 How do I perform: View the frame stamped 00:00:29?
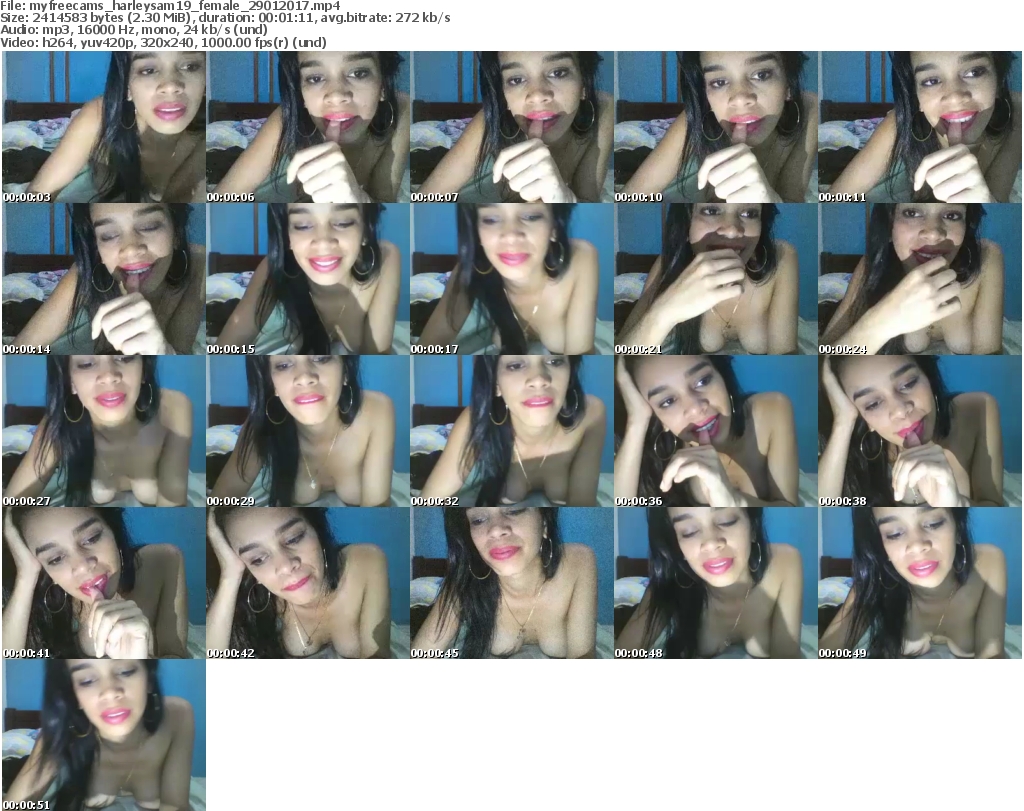308,431
